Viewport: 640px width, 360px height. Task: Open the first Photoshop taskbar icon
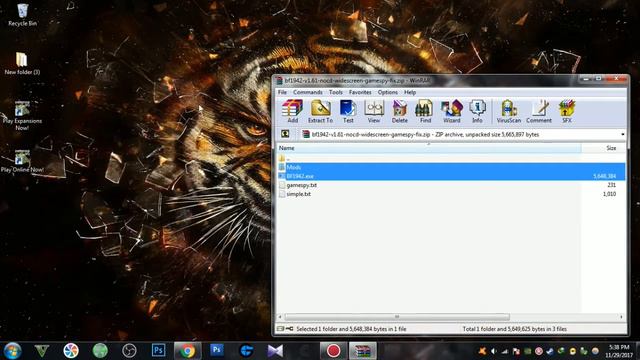158,350
